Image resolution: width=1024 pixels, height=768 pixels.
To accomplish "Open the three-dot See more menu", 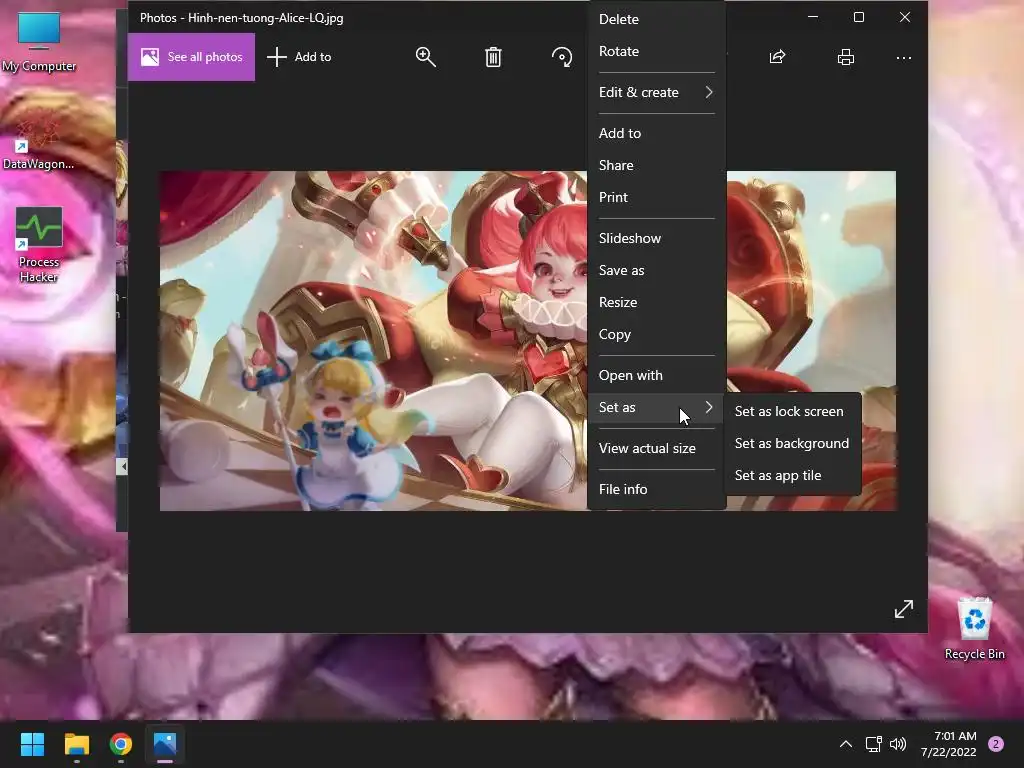I will 904,57.
